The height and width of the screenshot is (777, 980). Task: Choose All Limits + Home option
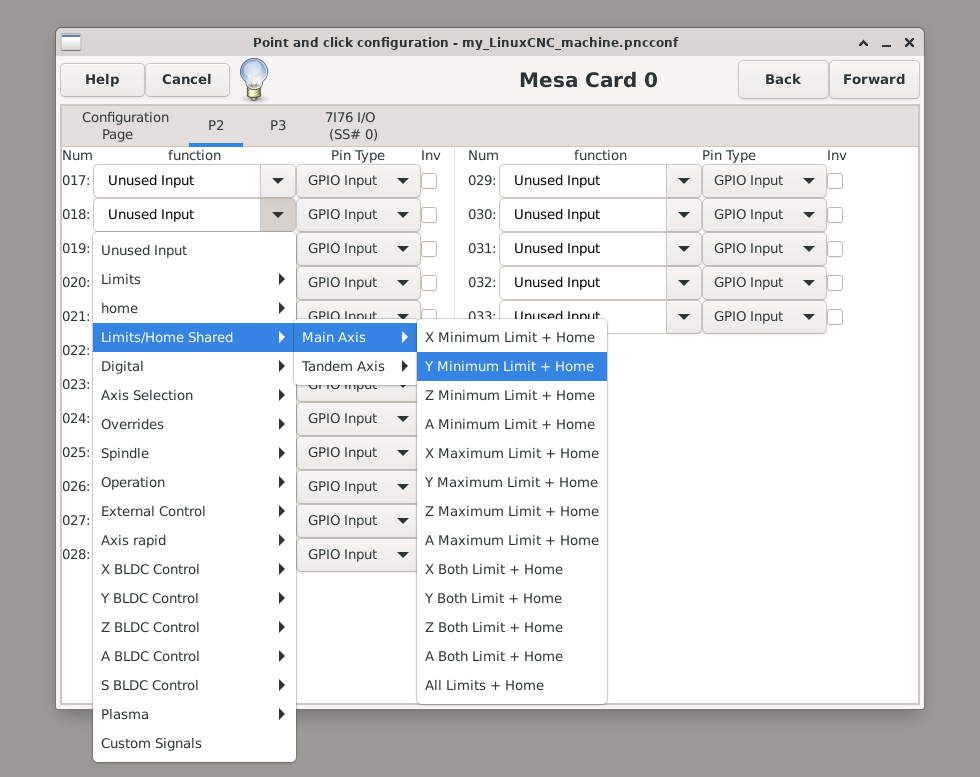tap(485, 686)
